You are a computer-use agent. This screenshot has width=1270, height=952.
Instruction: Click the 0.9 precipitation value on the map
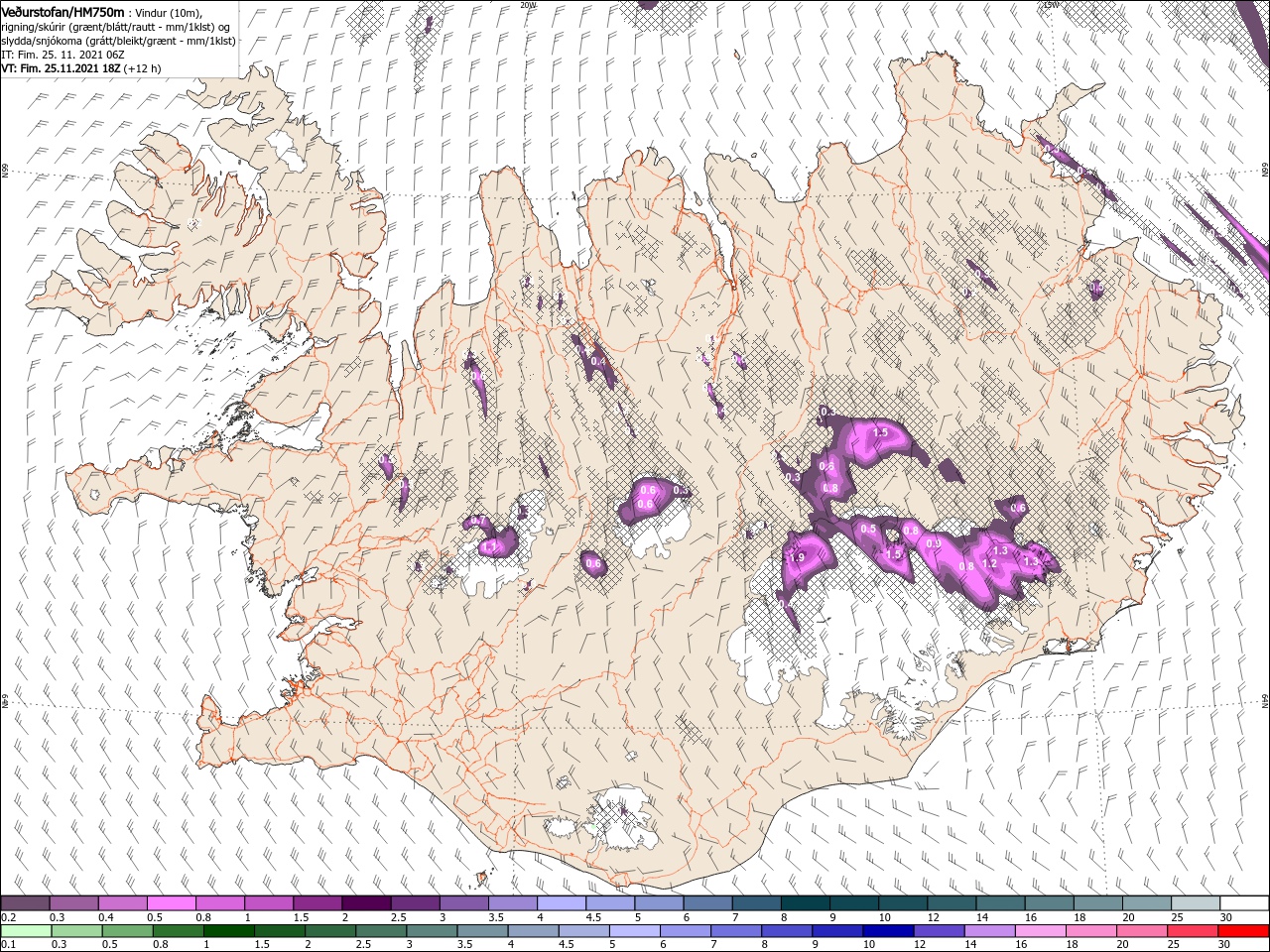933,543
